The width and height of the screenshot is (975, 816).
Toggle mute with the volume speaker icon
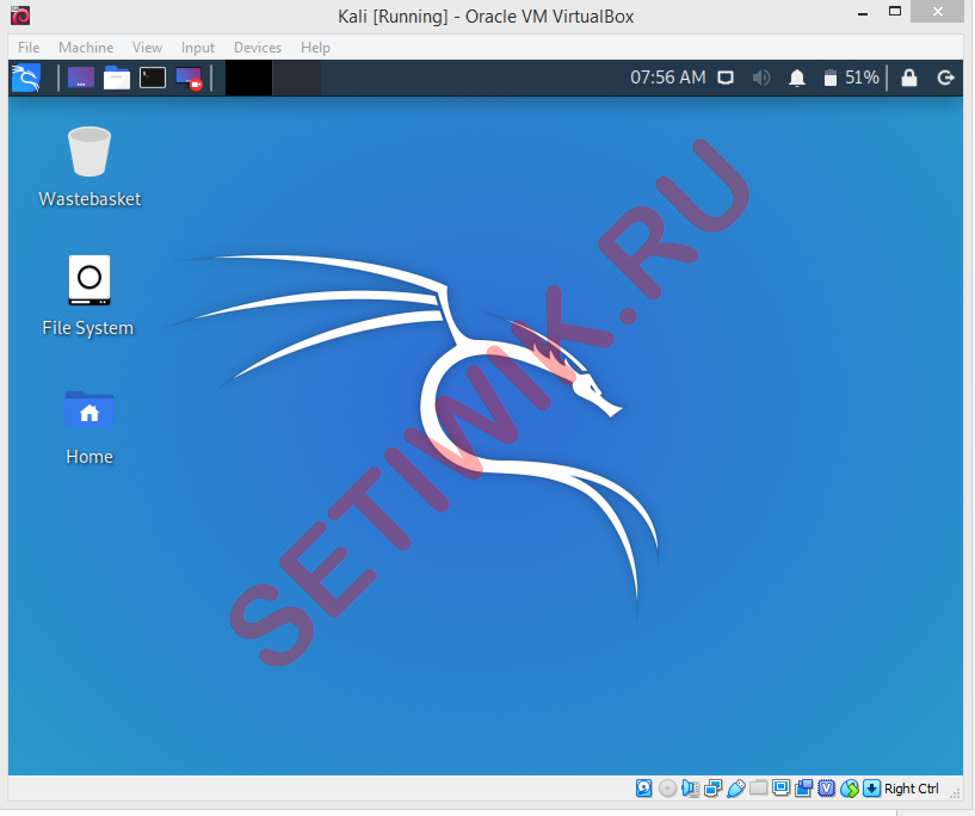pos(762,78)
